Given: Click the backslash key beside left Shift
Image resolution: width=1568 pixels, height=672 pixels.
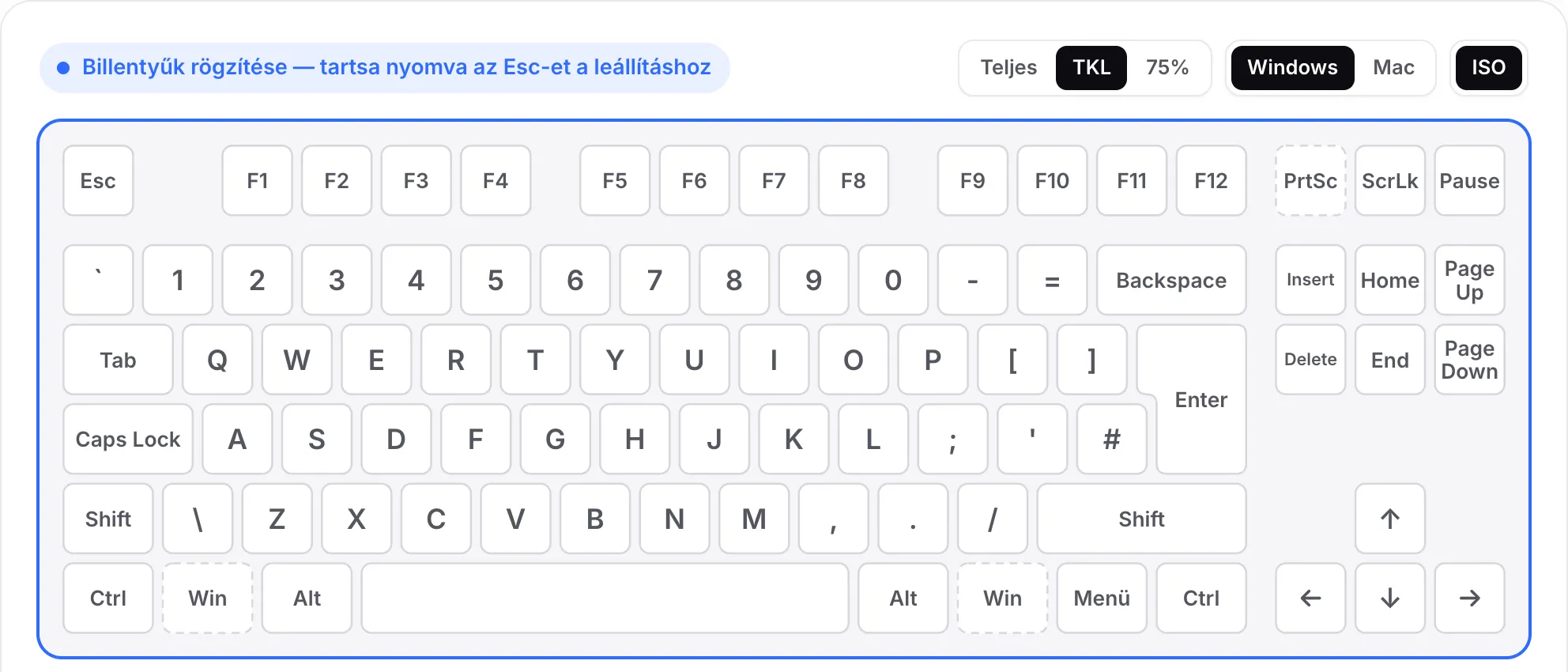Looking at the screenshot, I should coord(198,519).
